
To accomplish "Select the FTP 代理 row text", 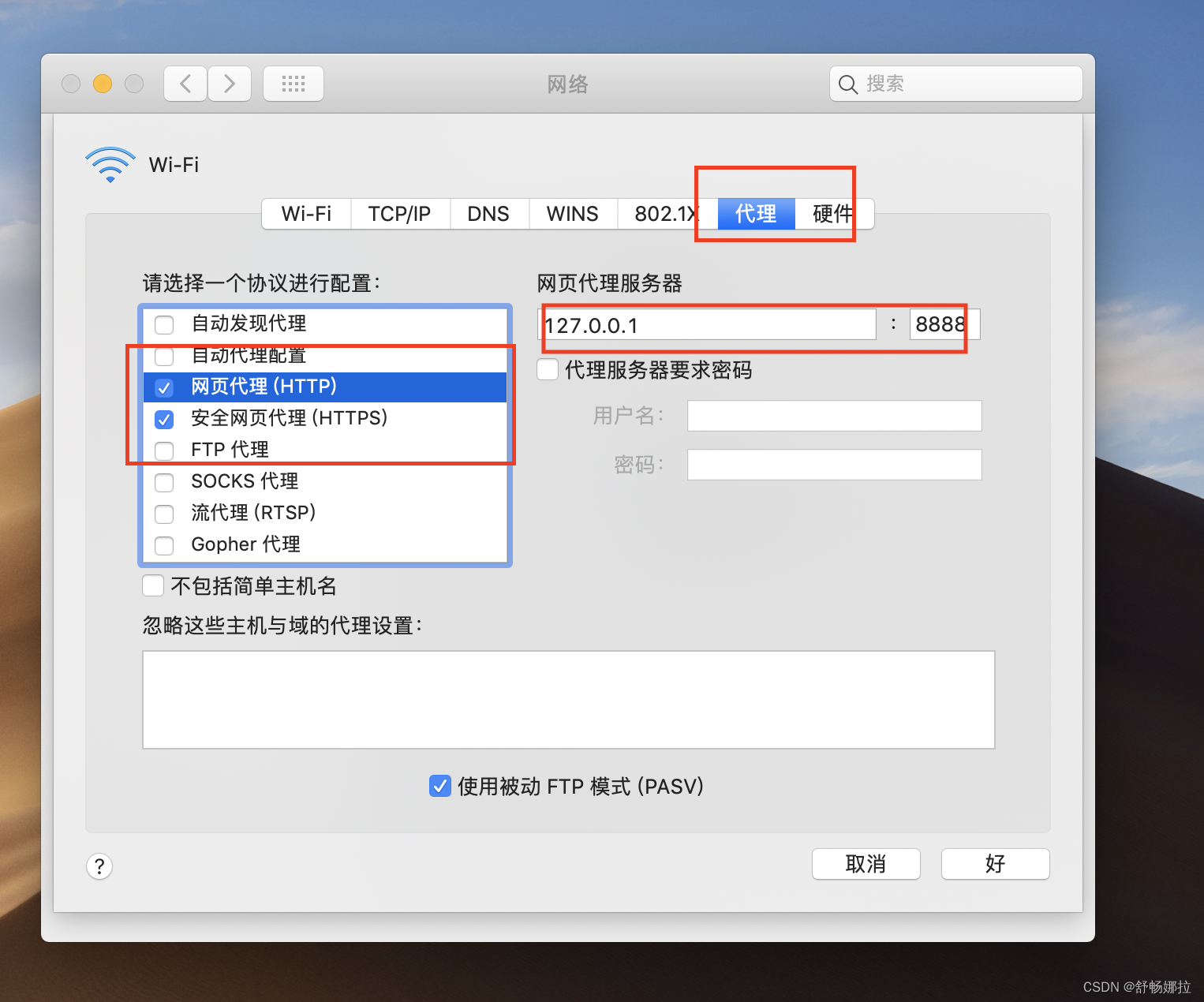I will (x=230, y=450).
